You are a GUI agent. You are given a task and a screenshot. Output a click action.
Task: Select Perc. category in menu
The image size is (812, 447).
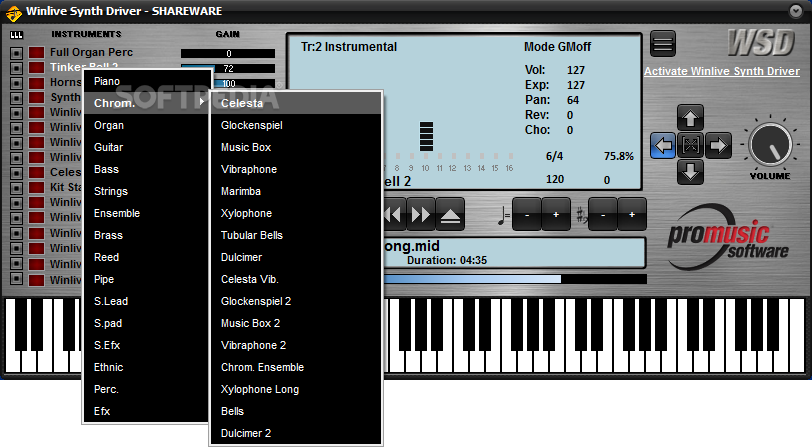[x=146, y=390]
